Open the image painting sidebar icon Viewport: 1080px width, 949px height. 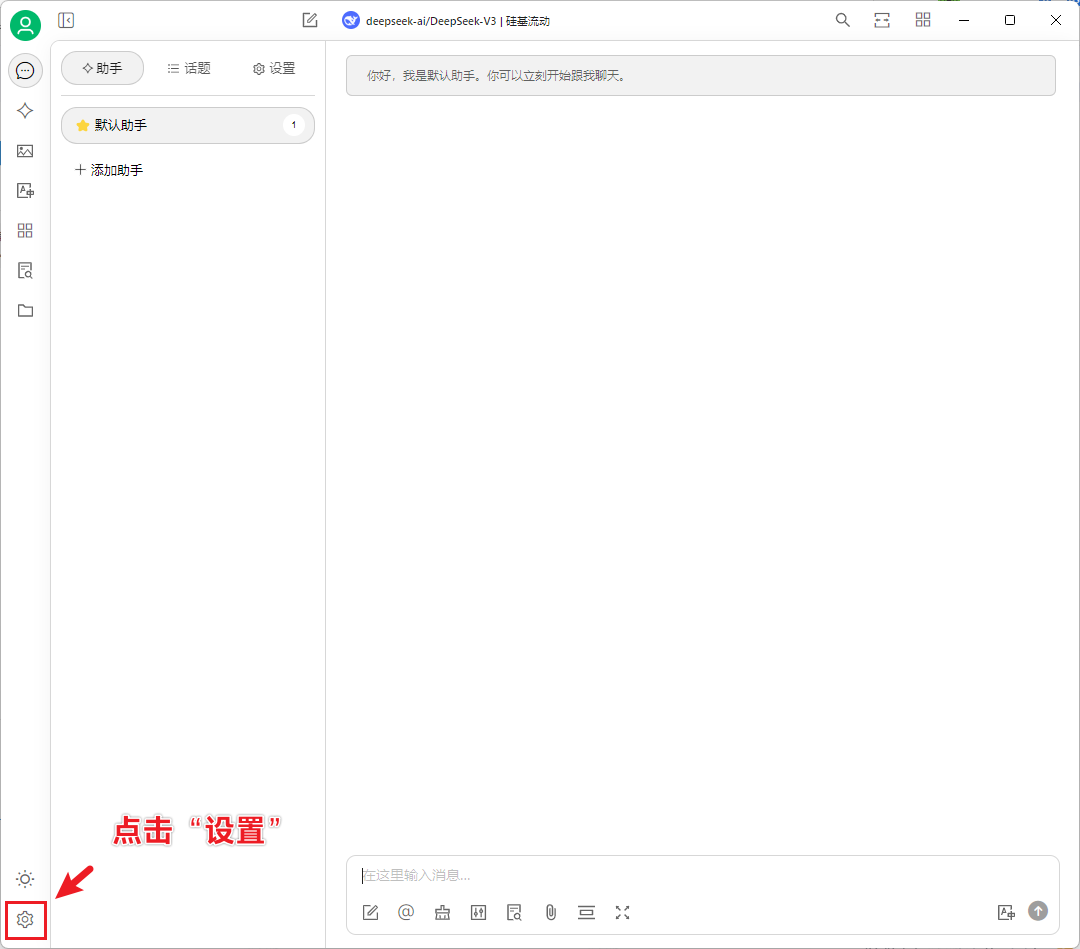click(25, 151)
